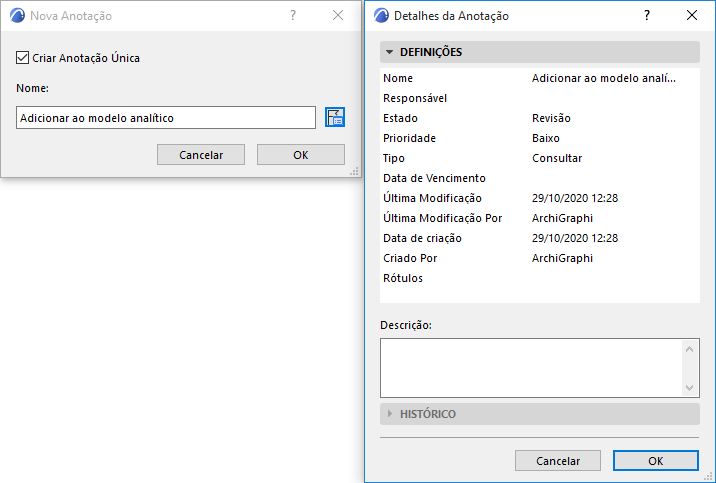Open annotation details icon beside Nome field
Viewport: 716px width, 483px height.
(x=335, y=118)
